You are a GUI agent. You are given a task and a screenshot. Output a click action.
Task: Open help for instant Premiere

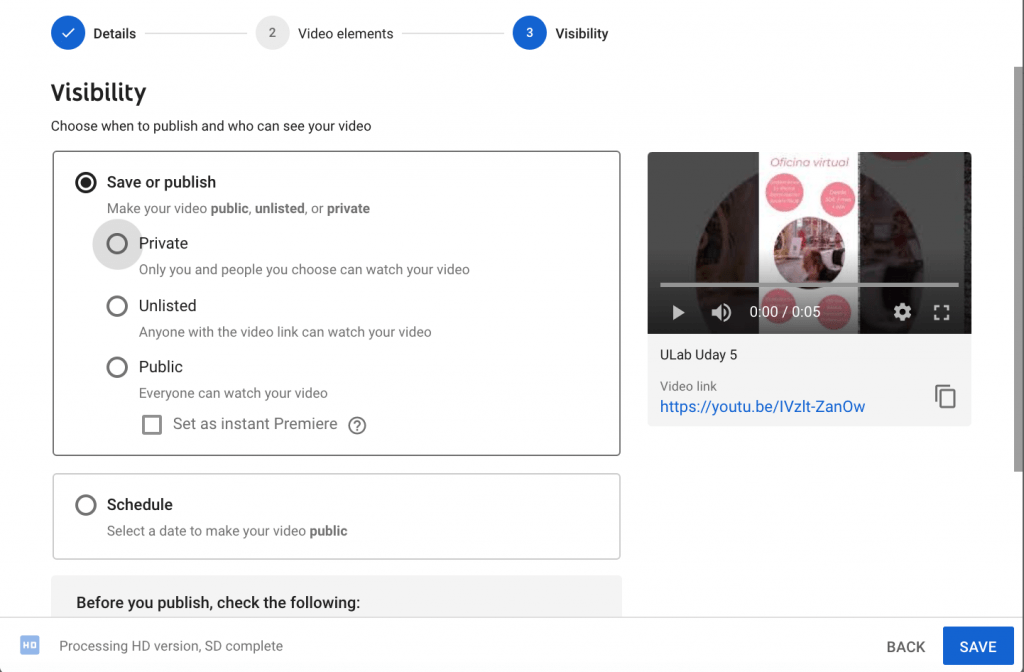[x=357, y=425]
